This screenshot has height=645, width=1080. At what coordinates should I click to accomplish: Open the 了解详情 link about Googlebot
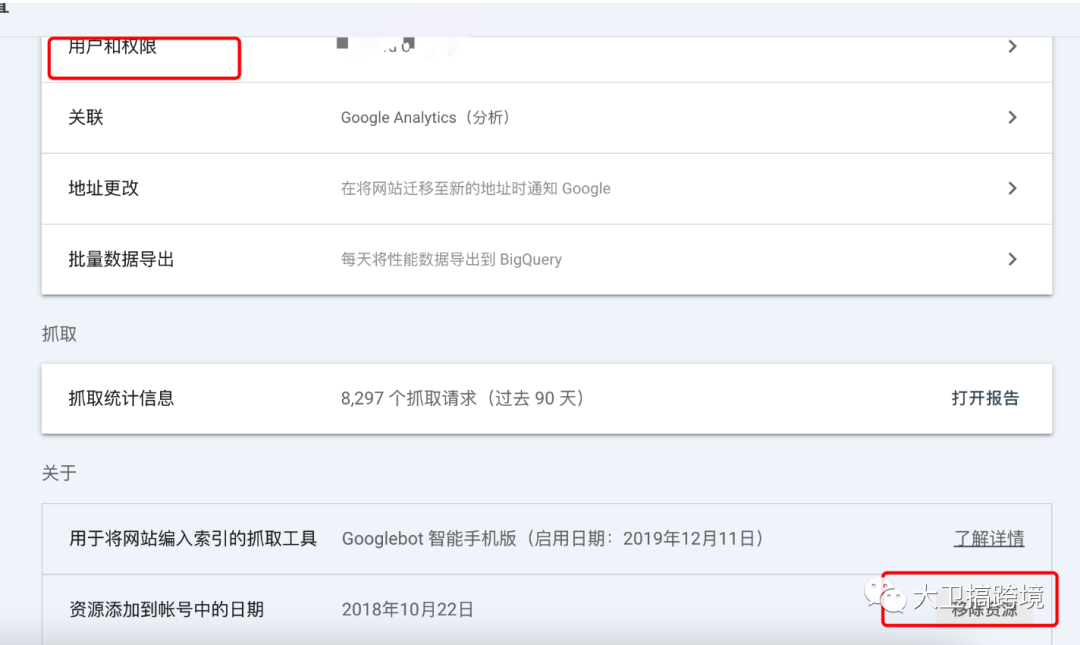coord(988,538)
